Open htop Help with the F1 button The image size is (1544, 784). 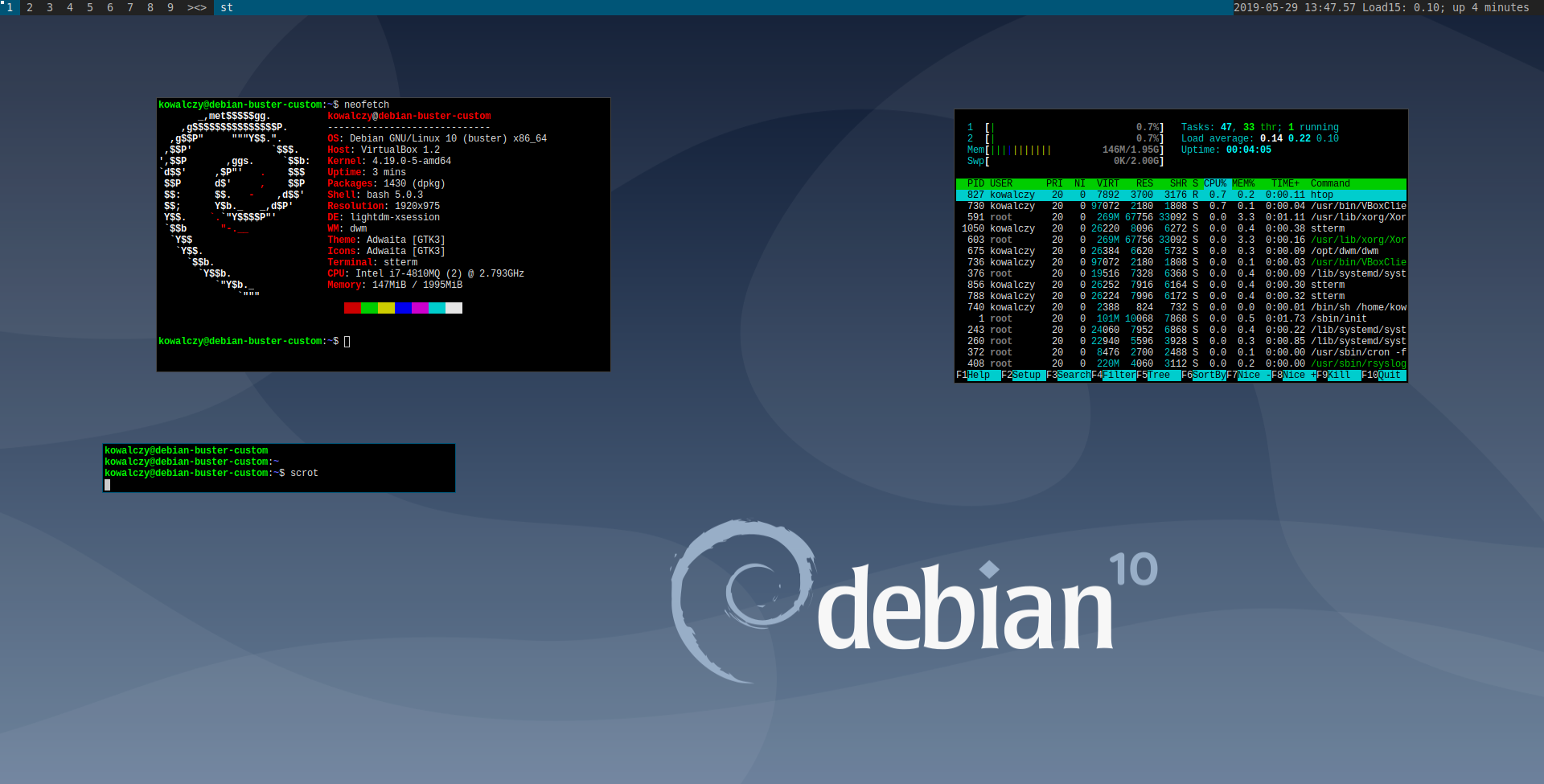coord(979,376)
